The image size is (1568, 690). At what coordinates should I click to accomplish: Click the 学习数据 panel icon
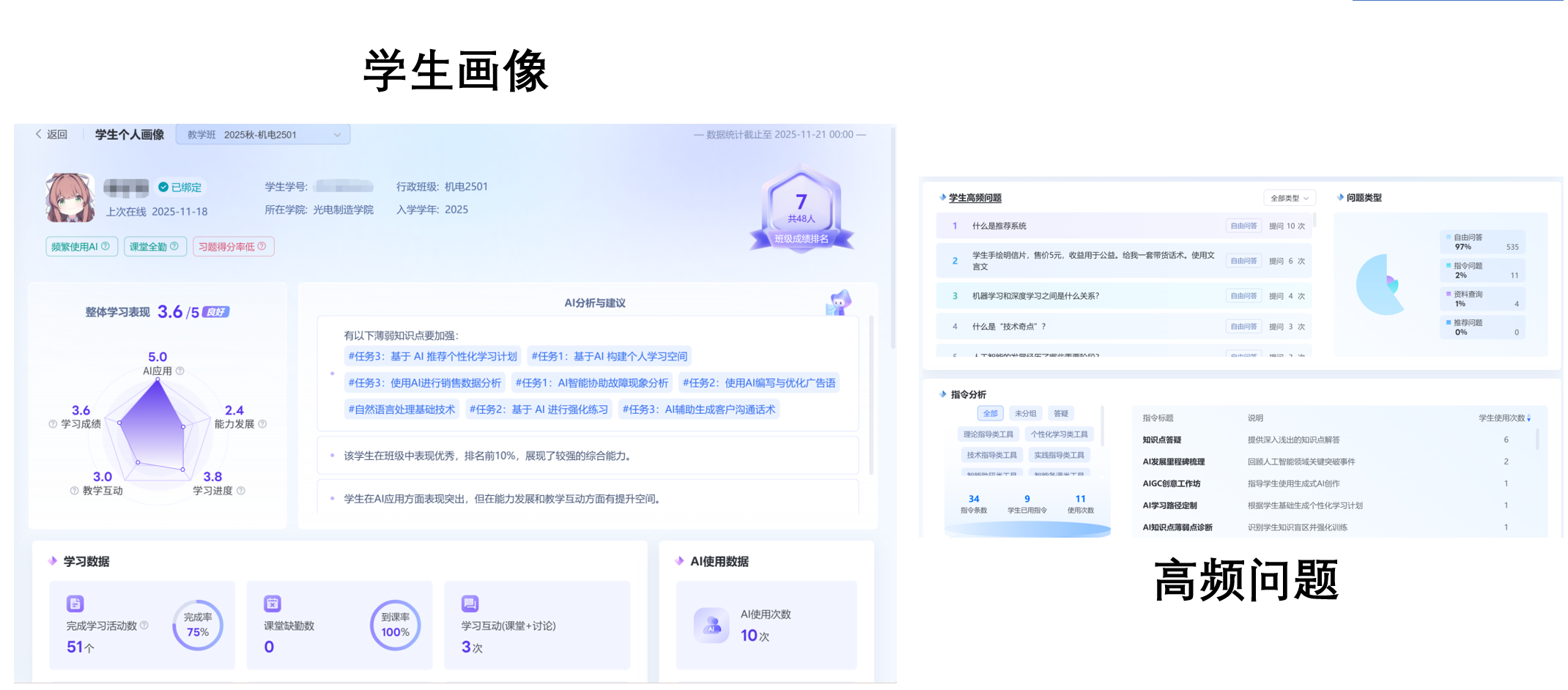(x=51, y=560)
